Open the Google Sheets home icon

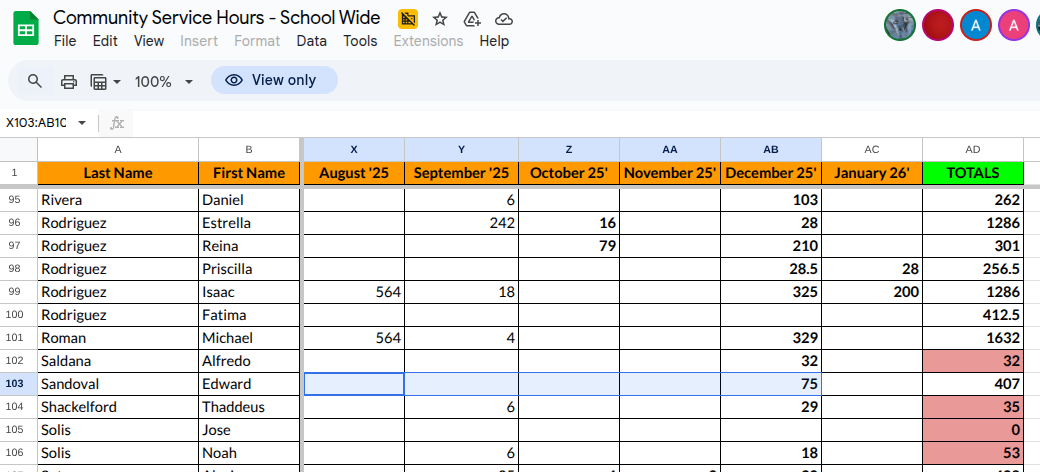click(26, 29)
